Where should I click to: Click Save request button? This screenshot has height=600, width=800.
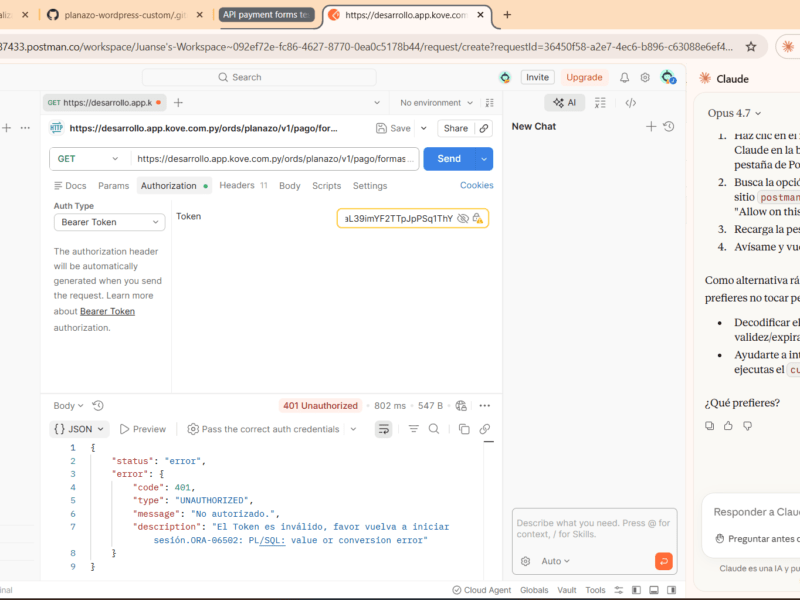[393, 129]
